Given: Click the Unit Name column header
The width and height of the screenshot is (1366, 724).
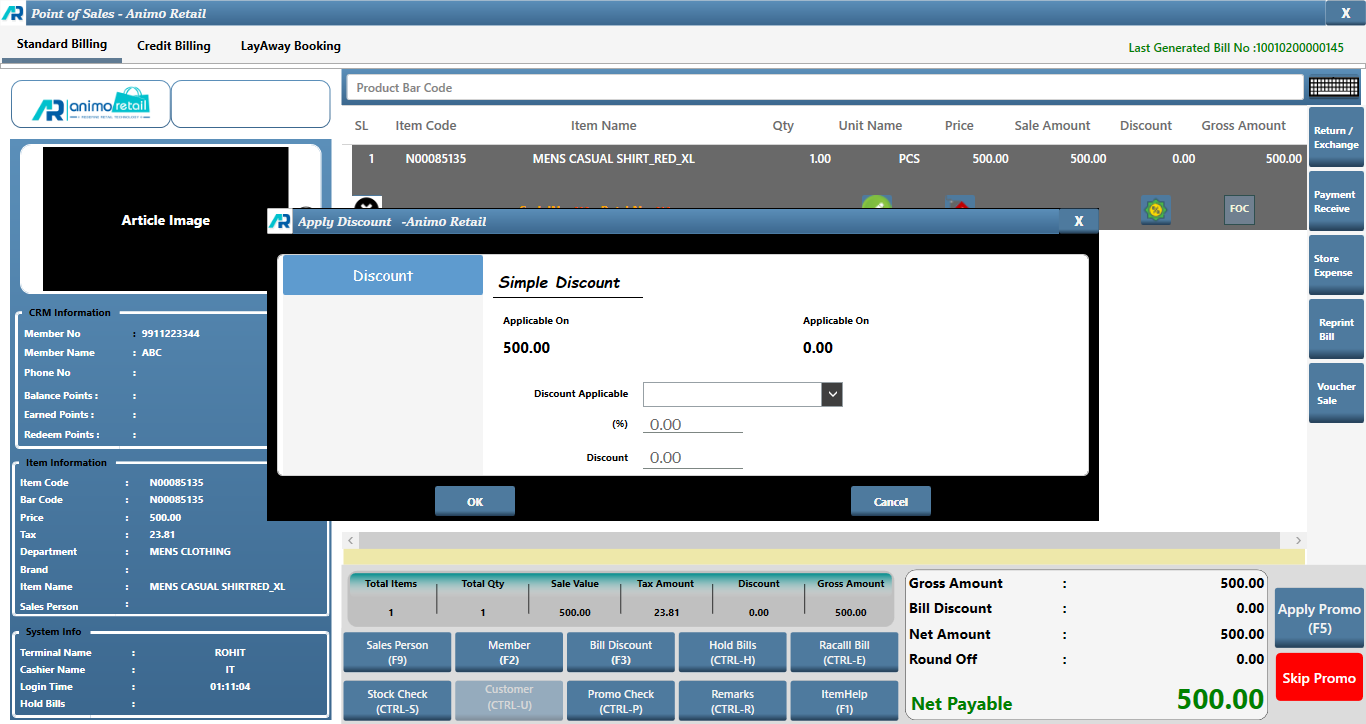Looking at the screenshot, I should coord(870,126).
